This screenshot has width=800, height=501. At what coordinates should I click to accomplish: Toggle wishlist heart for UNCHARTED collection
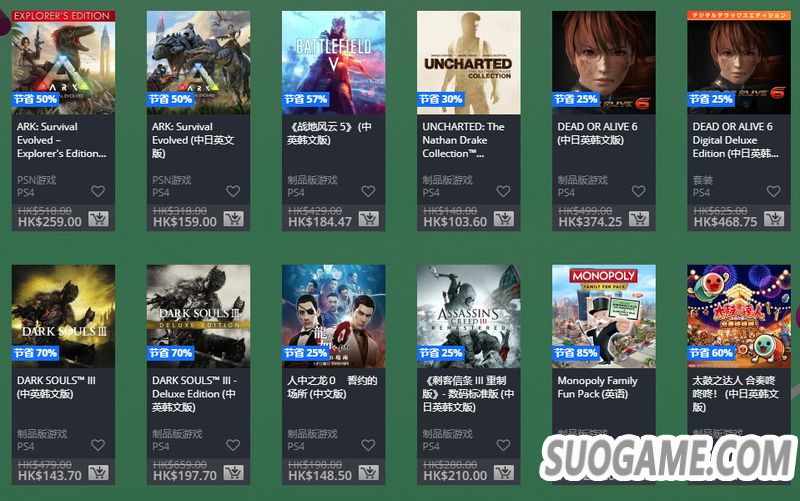coord(504,191)
